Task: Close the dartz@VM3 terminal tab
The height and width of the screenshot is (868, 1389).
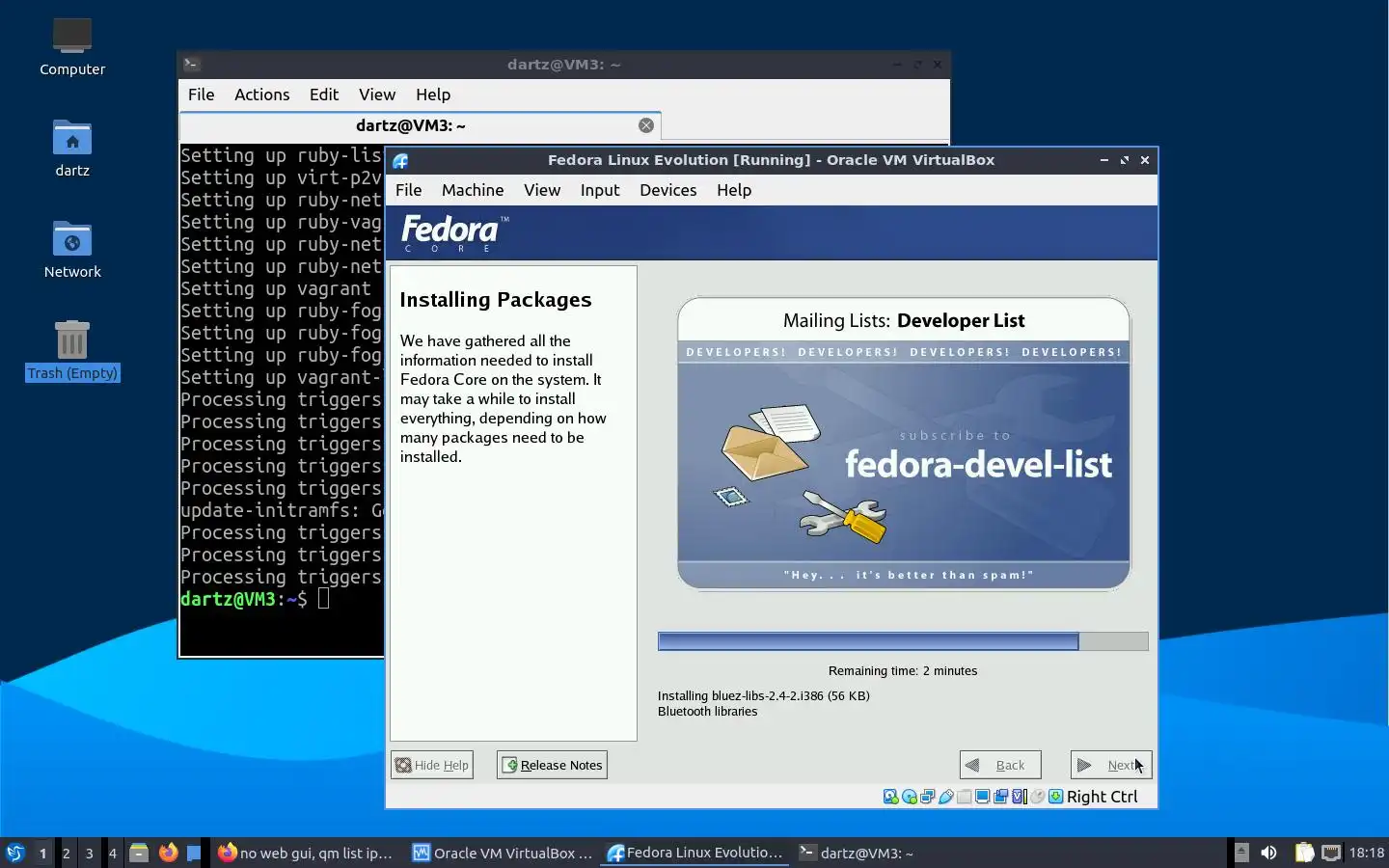Action: [646, 125]
